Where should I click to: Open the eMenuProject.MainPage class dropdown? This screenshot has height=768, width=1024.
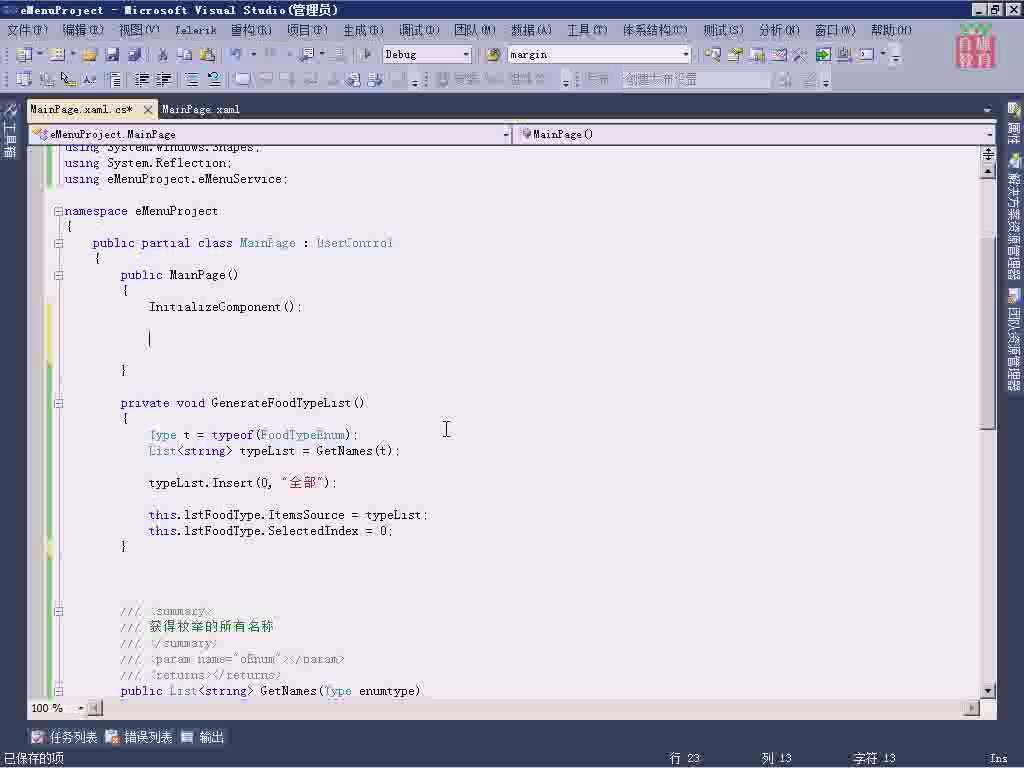pos(506,135)
